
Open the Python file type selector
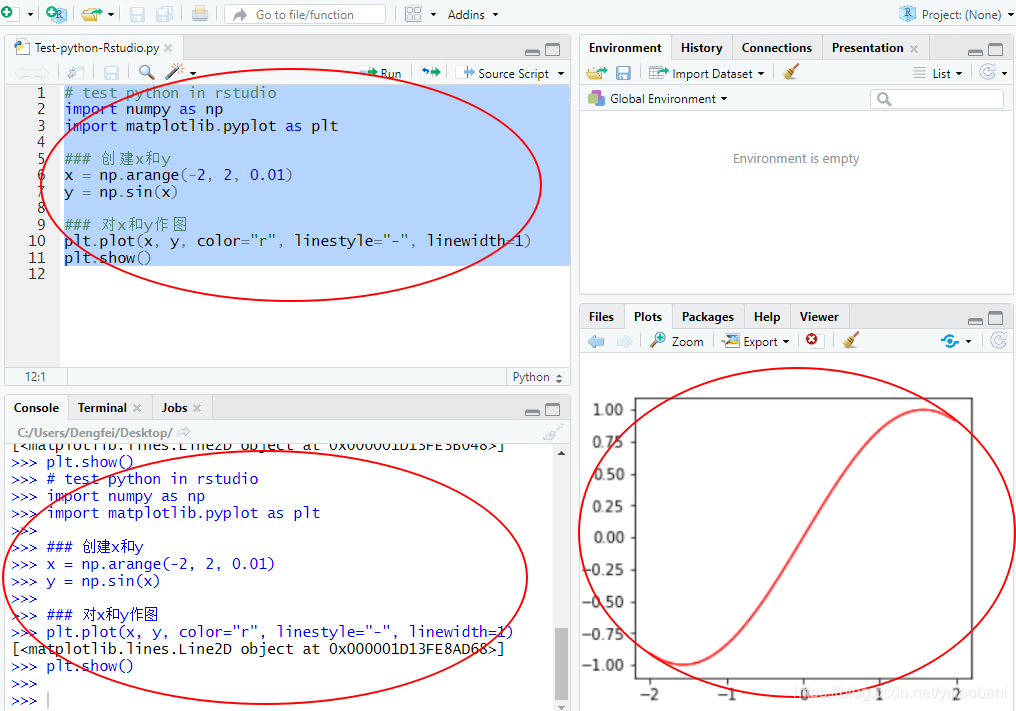point(537,377)
